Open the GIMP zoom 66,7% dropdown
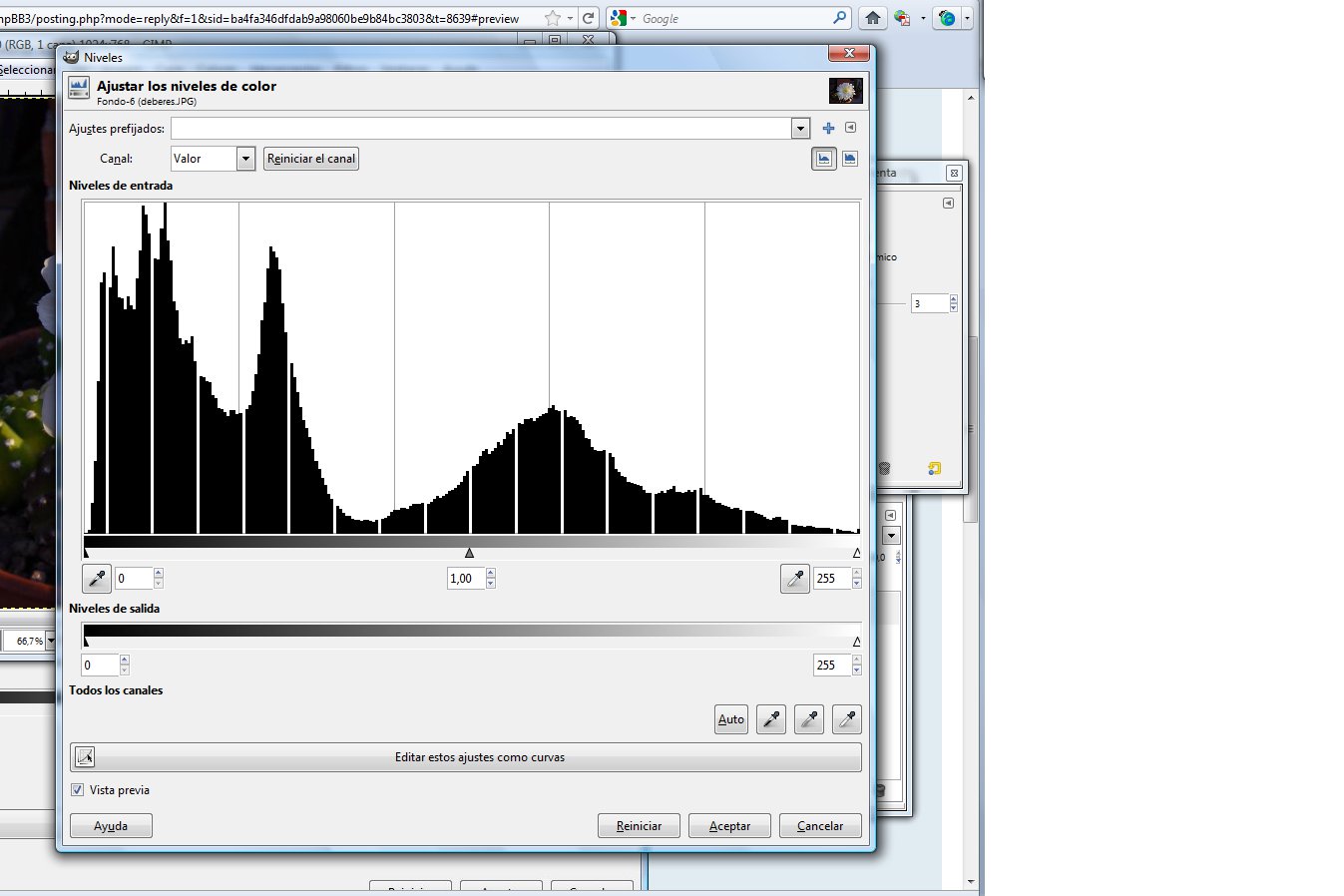 click(x=50, y=641)
